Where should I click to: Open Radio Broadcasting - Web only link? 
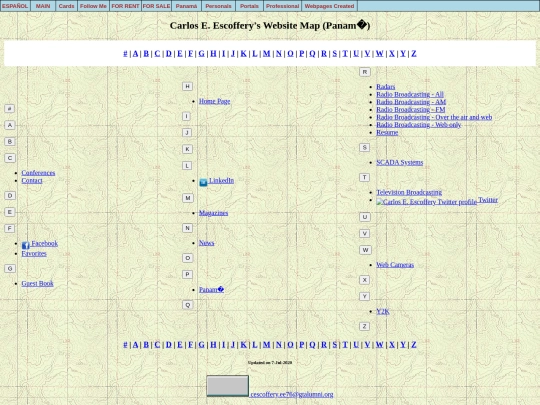pos(418,125)
